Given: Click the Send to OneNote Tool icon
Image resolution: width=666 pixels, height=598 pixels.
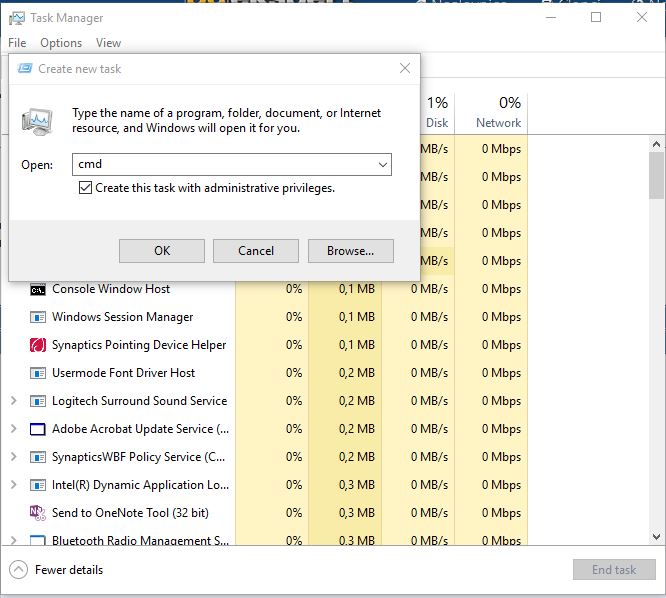Looking at the screenshot, I should tap(38, 513).
